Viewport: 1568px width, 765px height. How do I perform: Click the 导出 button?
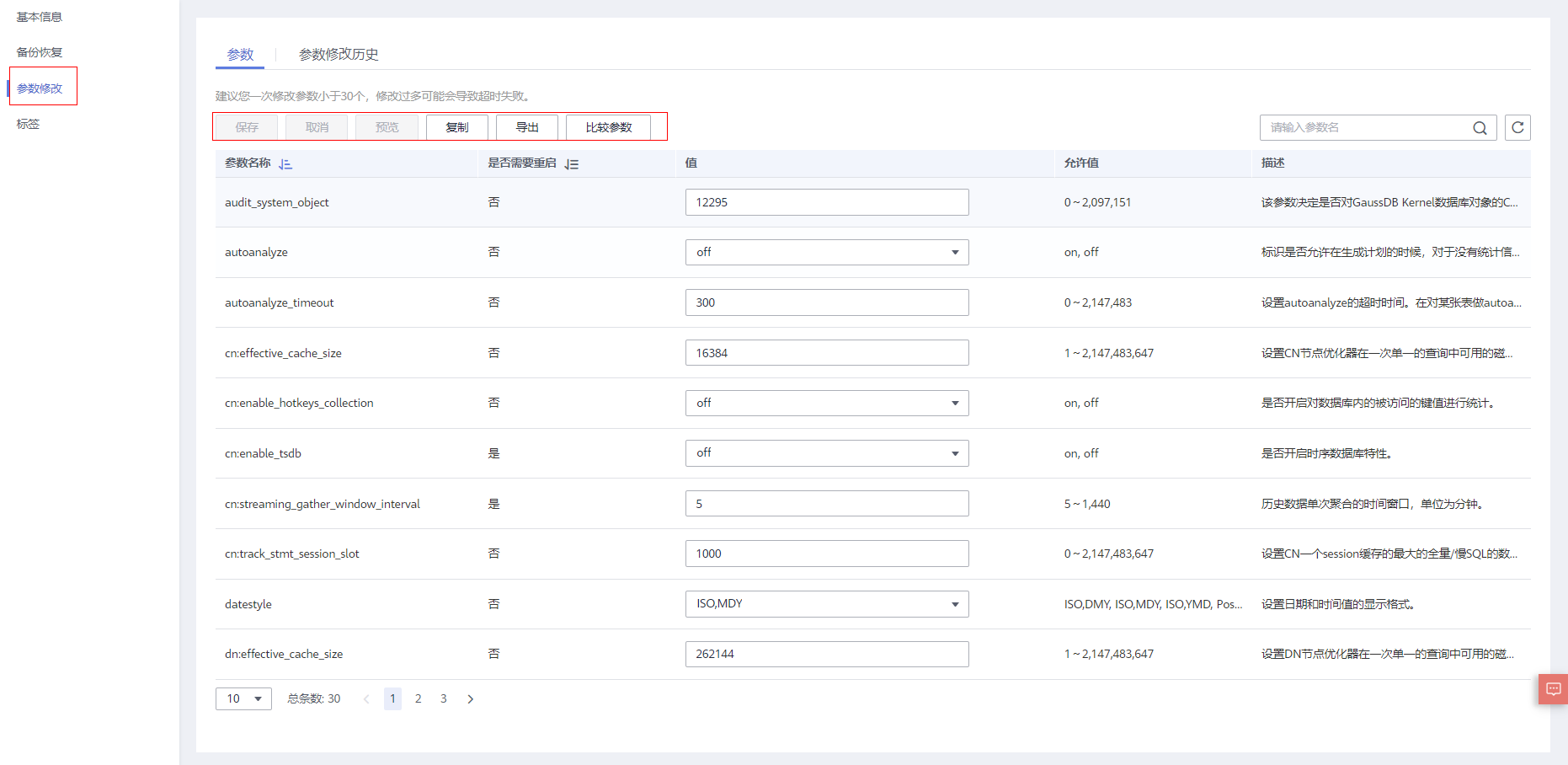(527, 127)
